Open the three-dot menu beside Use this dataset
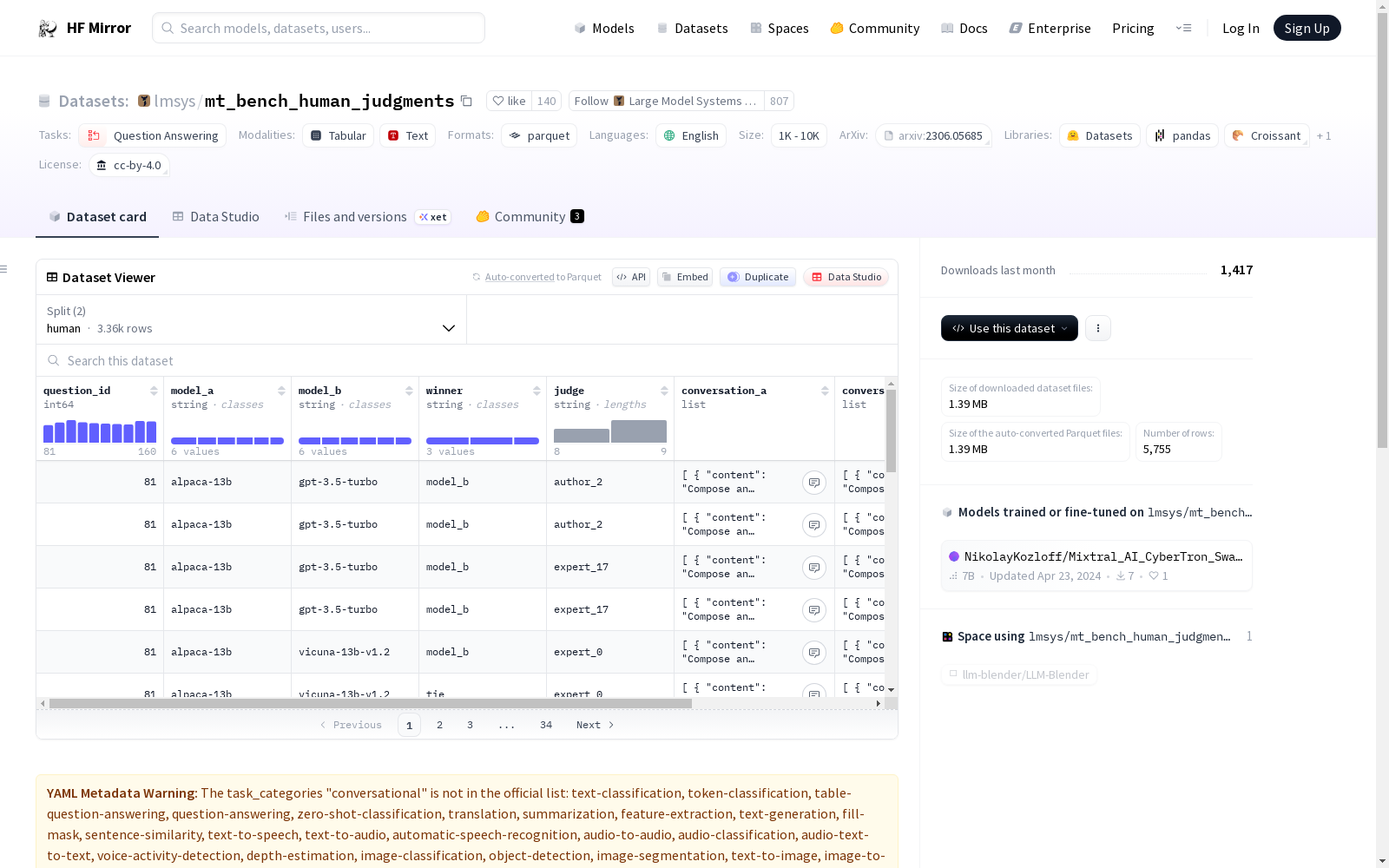Screen dimensions: 1389x868 click(x=1097, y=328)
